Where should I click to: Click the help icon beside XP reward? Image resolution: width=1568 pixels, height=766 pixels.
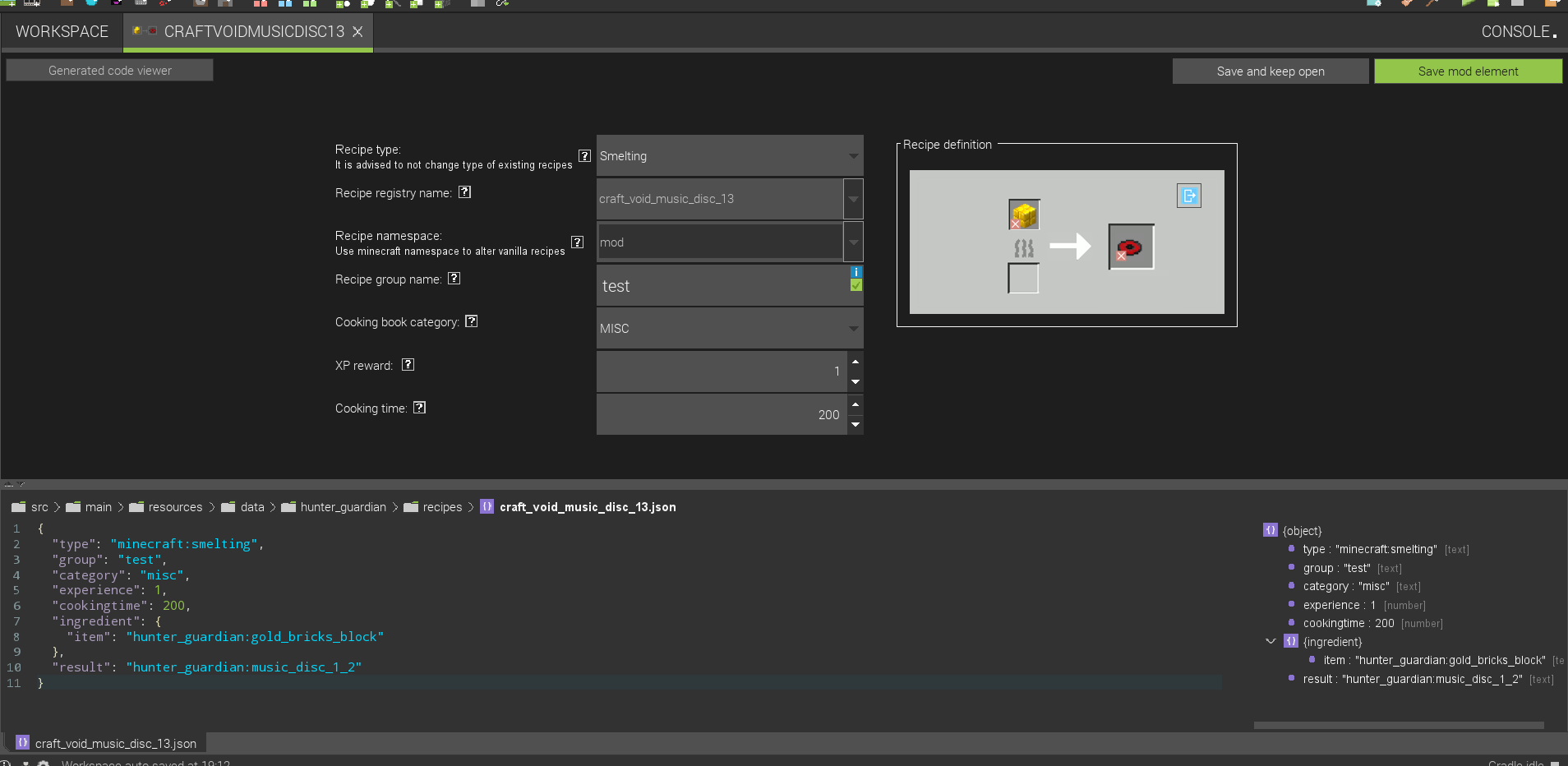click(x=408, y=364)
